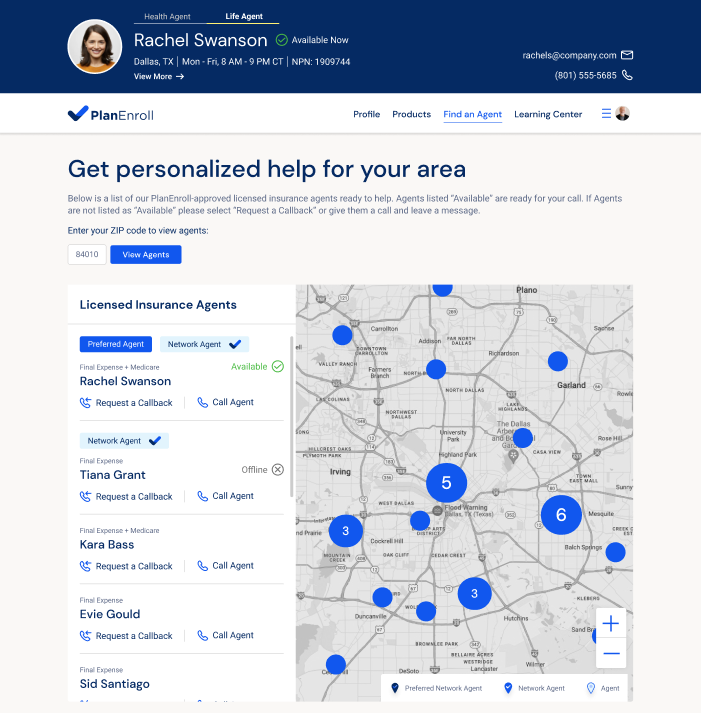This screenshot has height=713, width=701.
Task: Click Call Agent for Tiana Grant
Action: pyautogui.click(x=233, y=496)
